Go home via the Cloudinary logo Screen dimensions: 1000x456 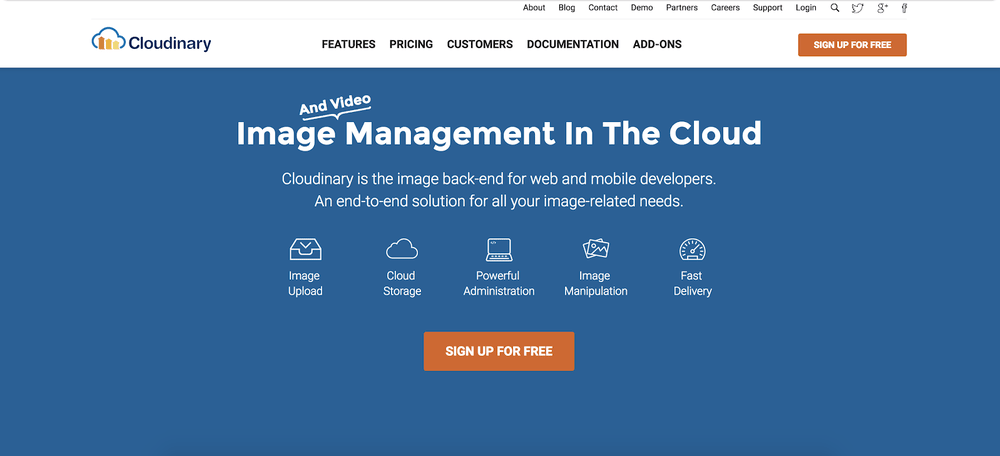151,40
